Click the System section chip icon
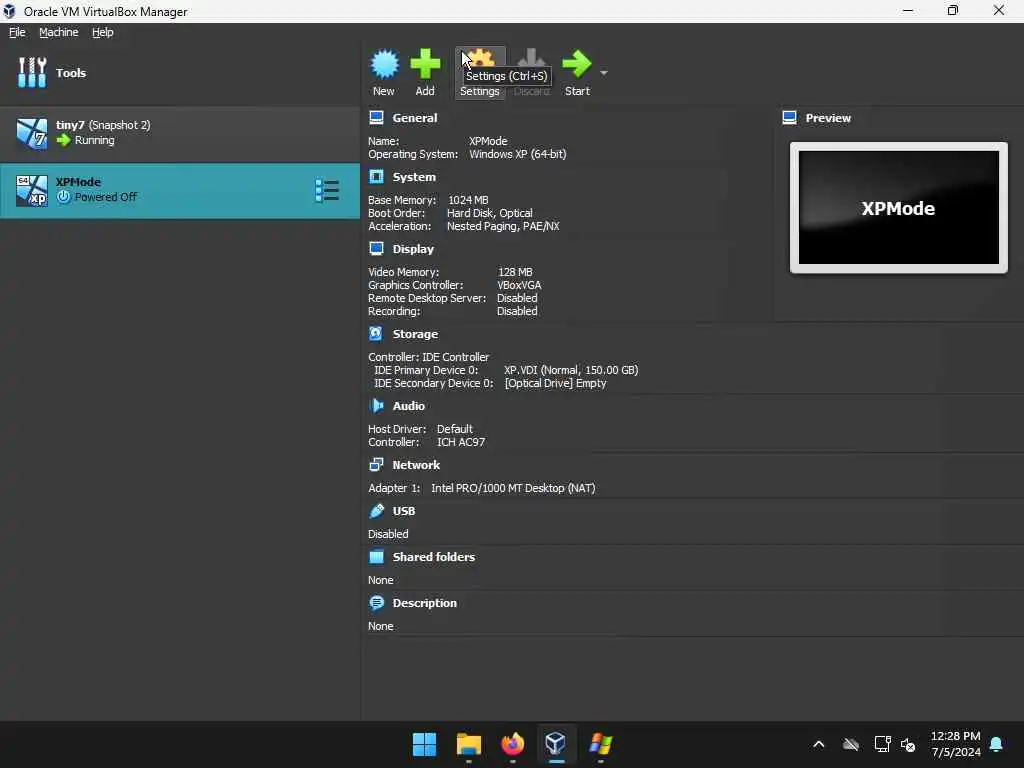1024x768 pixels. click(x=376, y=176)
